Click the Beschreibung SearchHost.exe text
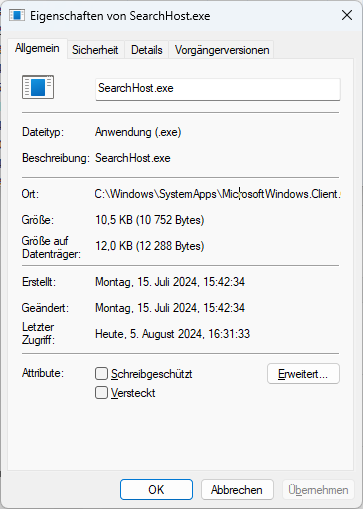The image size is (363, 509). click(133, 158)
